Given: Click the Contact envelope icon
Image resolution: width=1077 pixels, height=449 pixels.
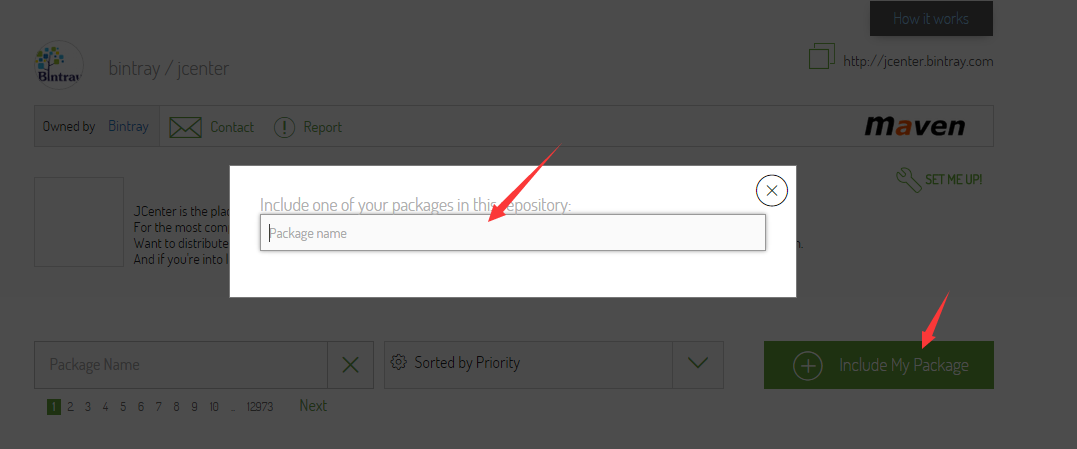Looking at the screenshot, I should [x=185, y=127].
